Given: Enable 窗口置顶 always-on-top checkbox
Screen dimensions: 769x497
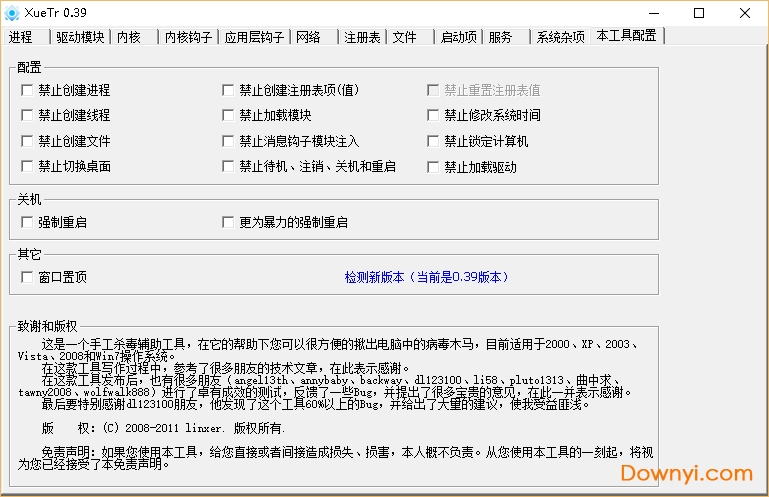Looking at the screenshot, I should (x=28, y=277).
